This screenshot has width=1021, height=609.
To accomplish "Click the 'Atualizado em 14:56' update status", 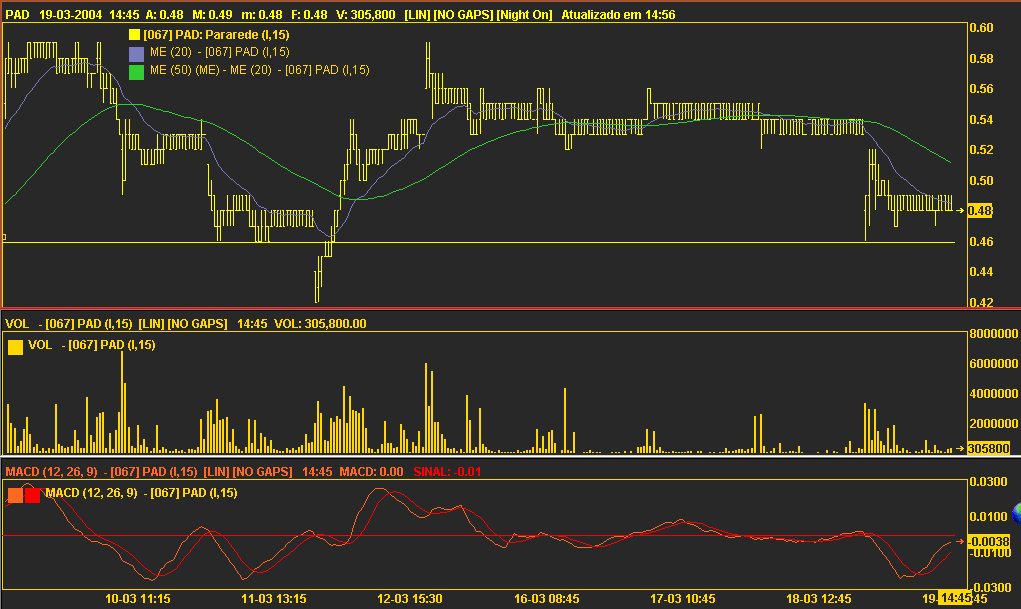I will 618,14.
